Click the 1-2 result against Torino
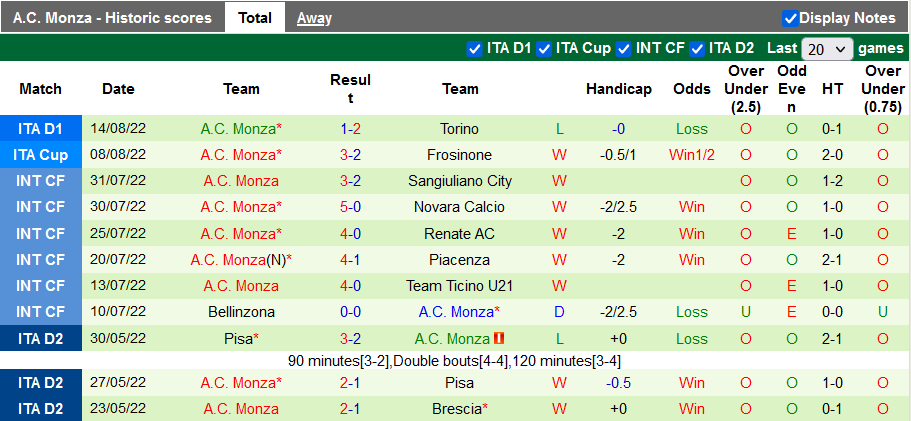The image size is (911, 421). pyautogui.click(x=350, y=129)
